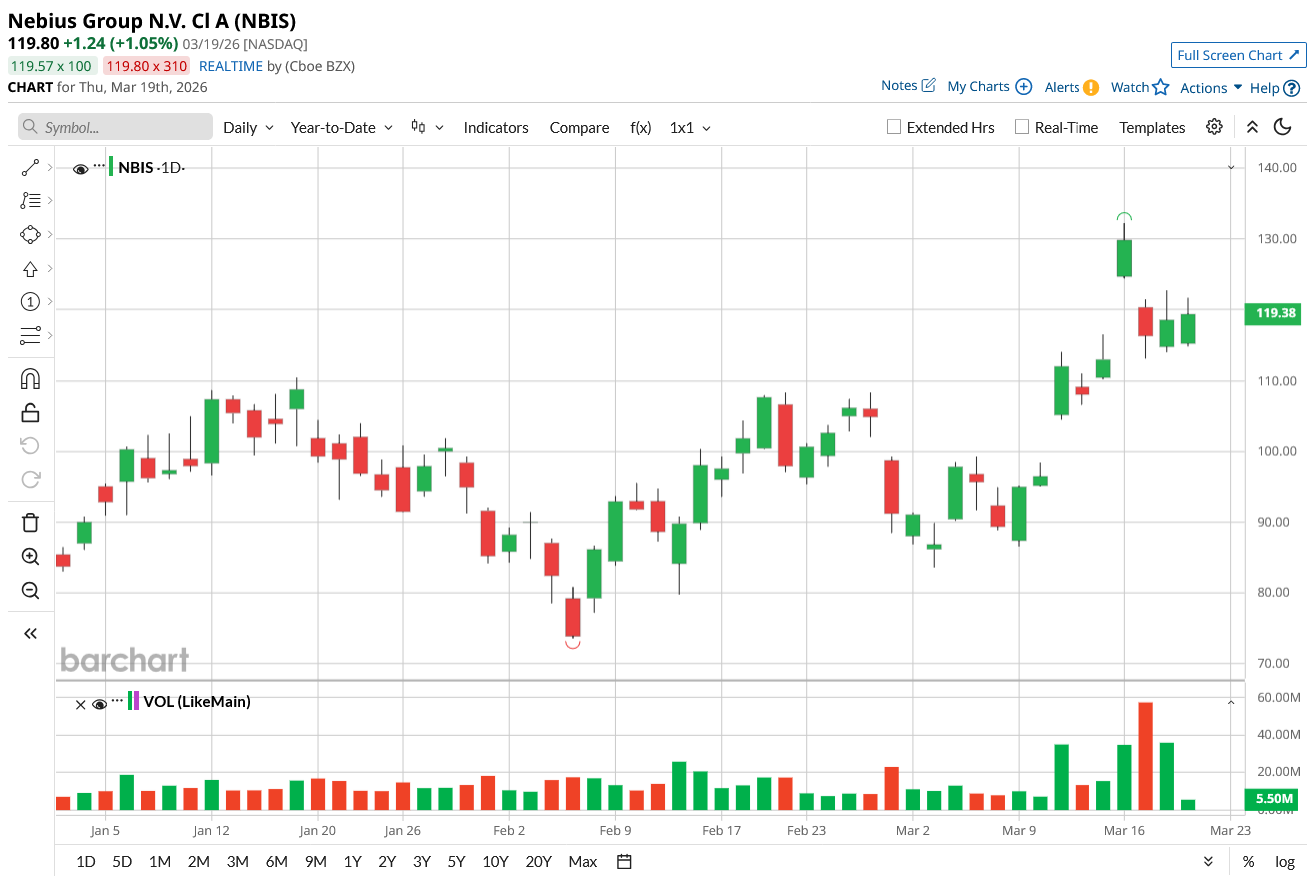This screenshot has height=876, width=1308.
Task: Open the Indicators menu
Action: point(496,127)
